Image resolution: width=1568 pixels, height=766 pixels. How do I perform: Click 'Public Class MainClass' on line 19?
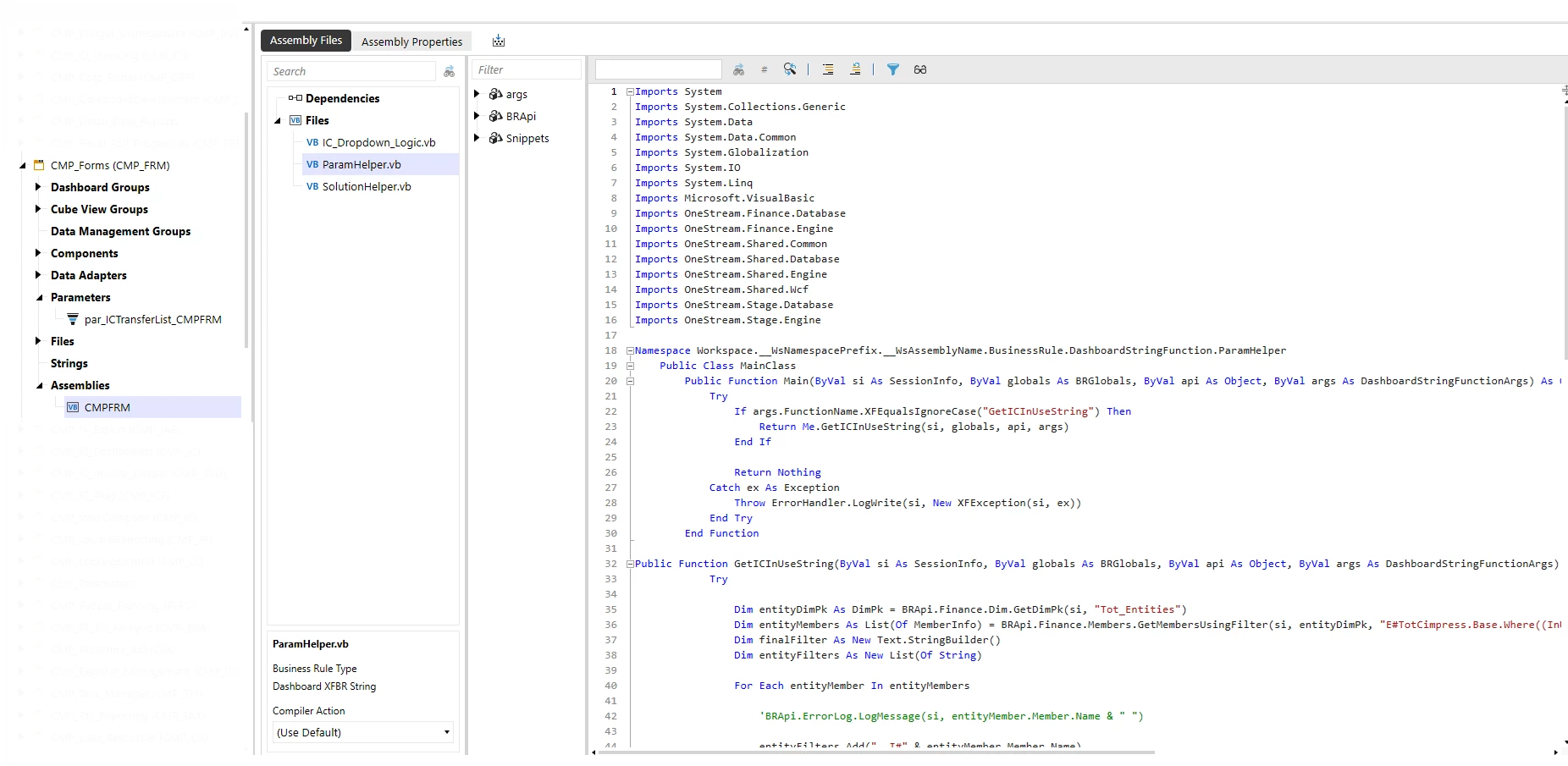click(727, 366)
